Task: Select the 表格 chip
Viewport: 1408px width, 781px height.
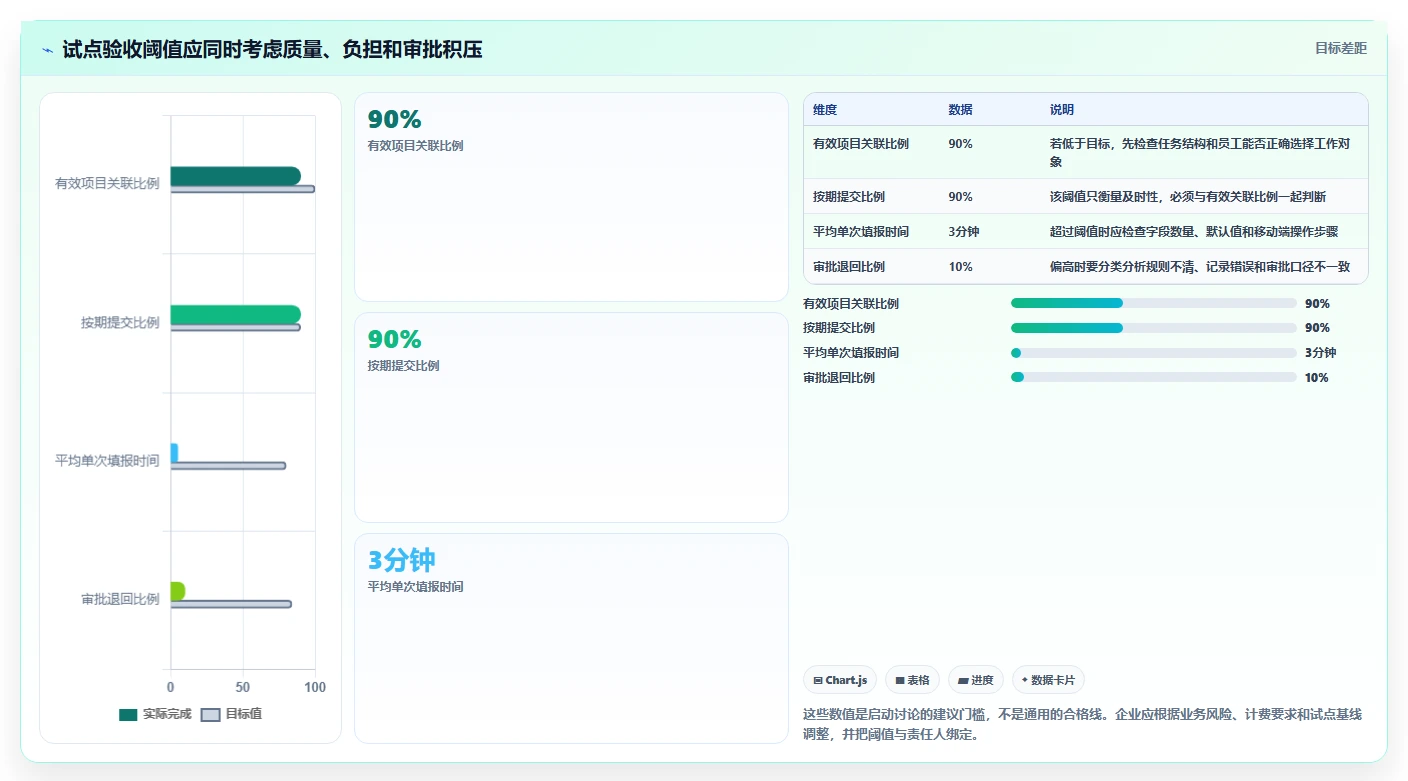Action: (912, 680)
